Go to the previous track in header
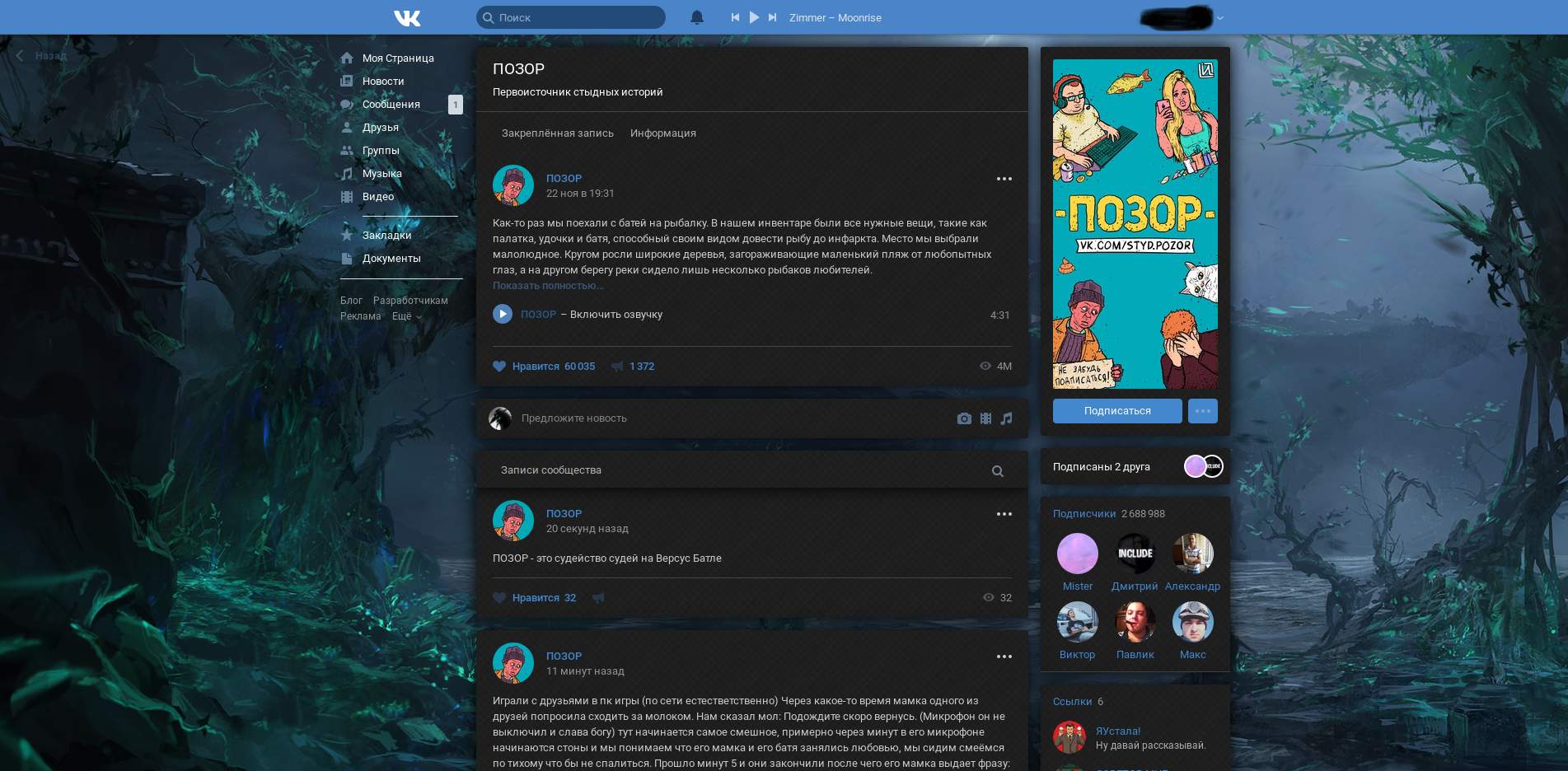Viewport: 1568px width, 771px height. pyautogui.click(x=735, y=17)
